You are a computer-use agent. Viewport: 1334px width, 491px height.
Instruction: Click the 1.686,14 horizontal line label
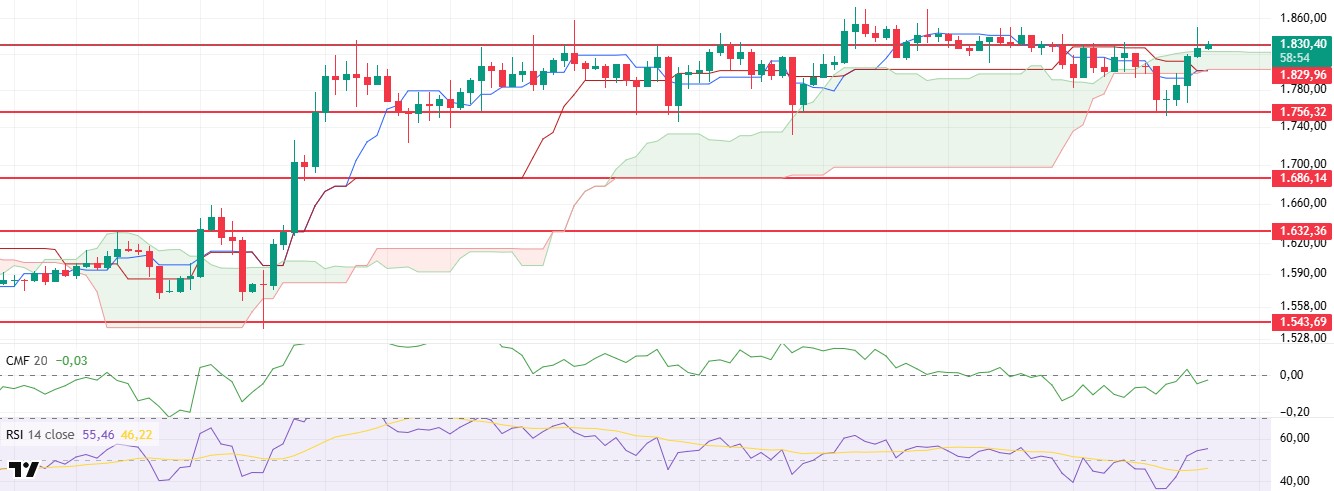point(1298,178)
